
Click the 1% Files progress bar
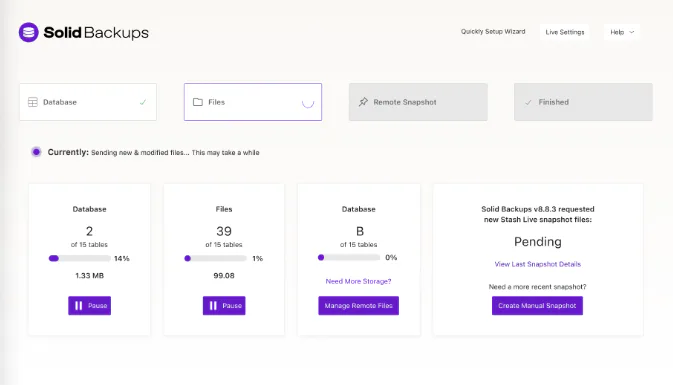(x=215, y=258)
